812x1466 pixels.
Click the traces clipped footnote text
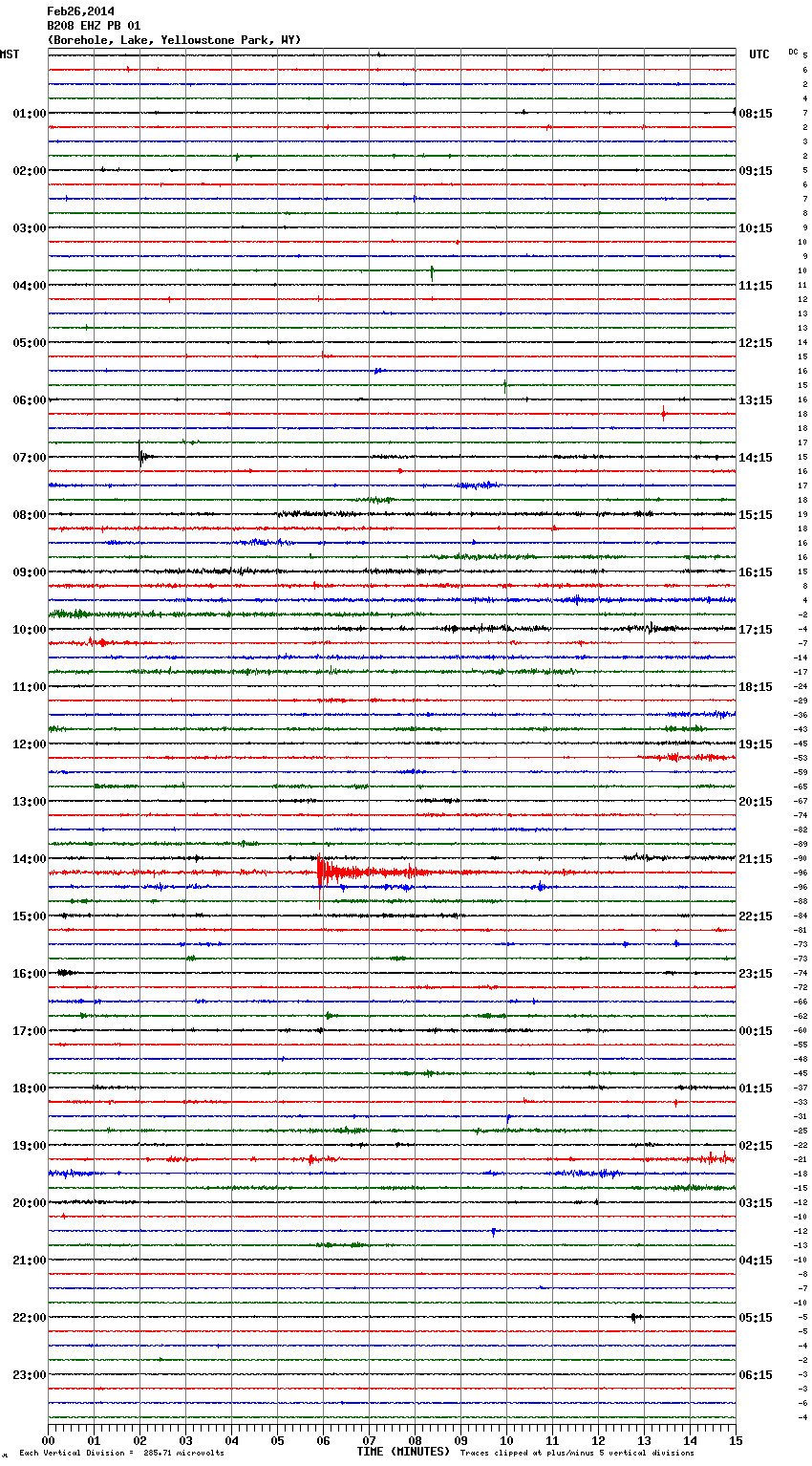577,1453
